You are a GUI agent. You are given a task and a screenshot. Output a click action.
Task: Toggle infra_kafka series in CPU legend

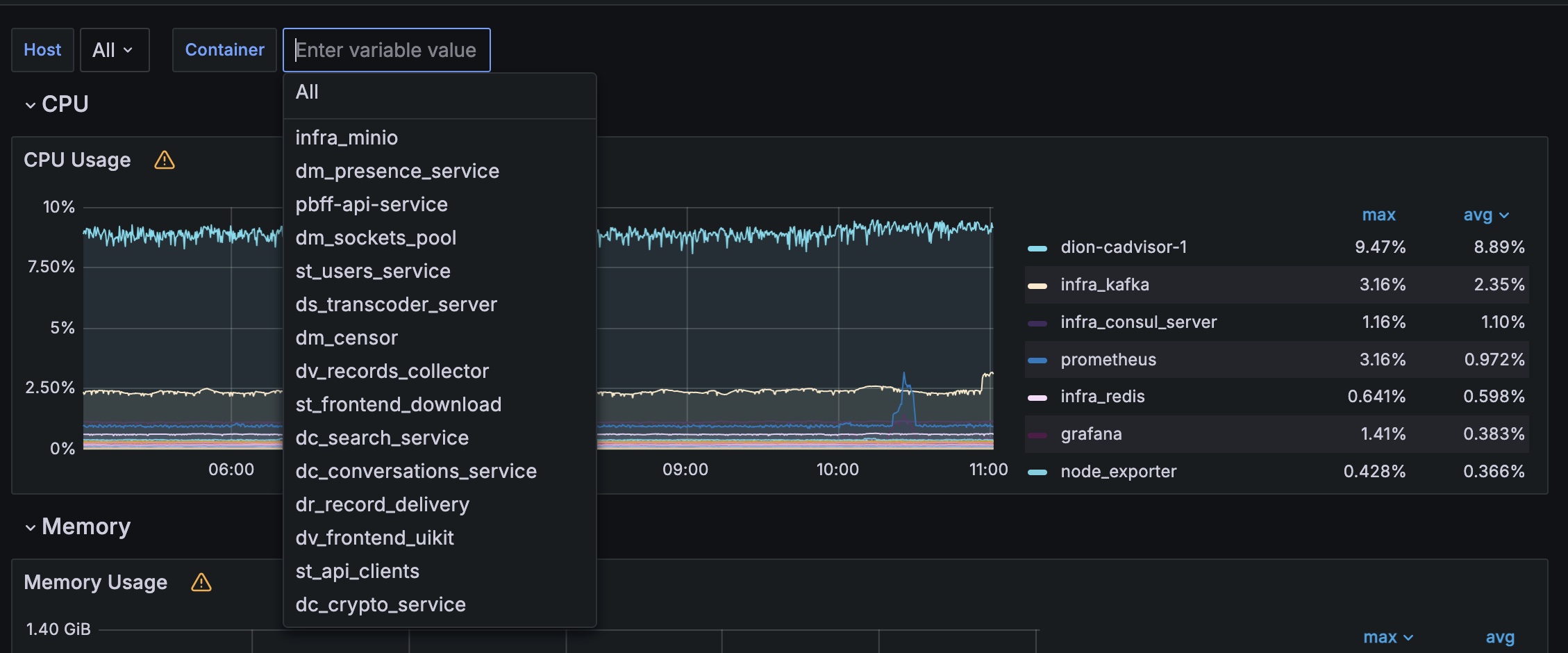pos(1105,285)
